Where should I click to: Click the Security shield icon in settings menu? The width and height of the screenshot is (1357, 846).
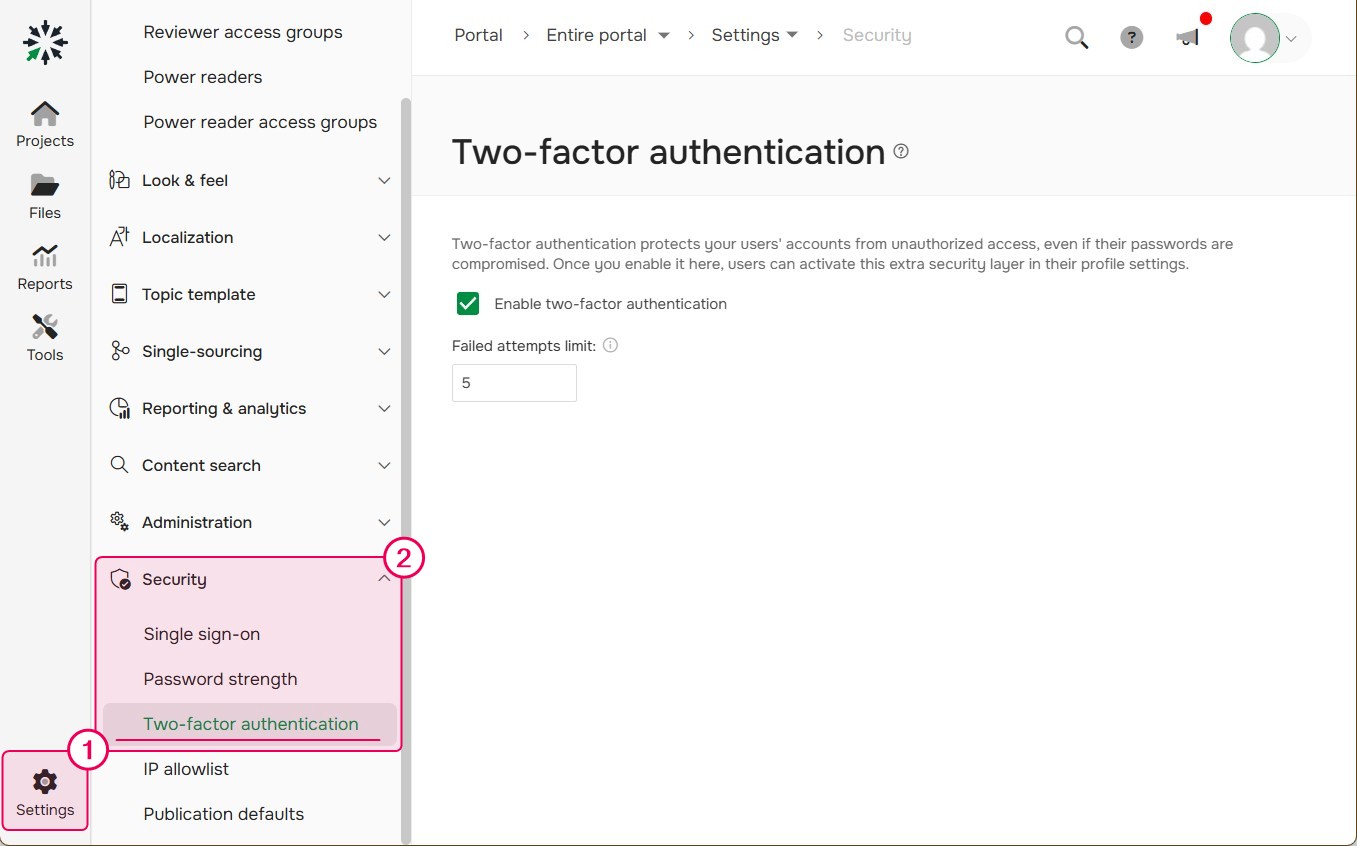tap(120, 578)
